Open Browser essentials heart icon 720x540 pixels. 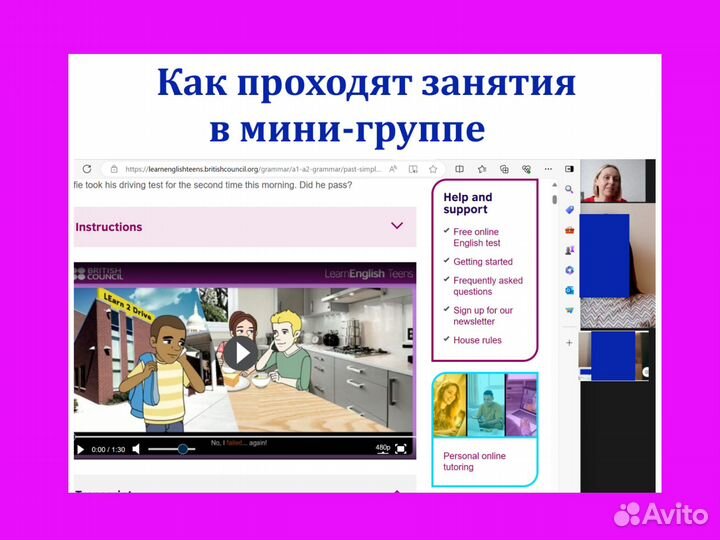click(527, 169)
